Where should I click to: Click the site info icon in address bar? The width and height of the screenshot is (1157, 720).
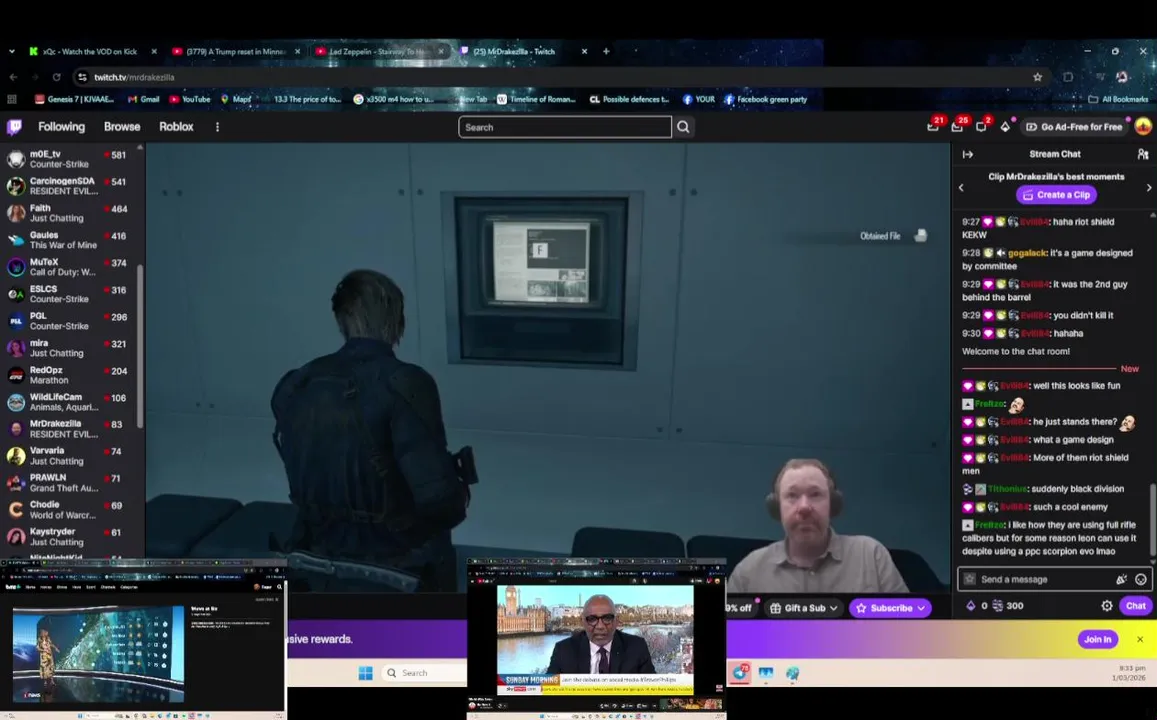pyautogui.click(x=83, y=77)
